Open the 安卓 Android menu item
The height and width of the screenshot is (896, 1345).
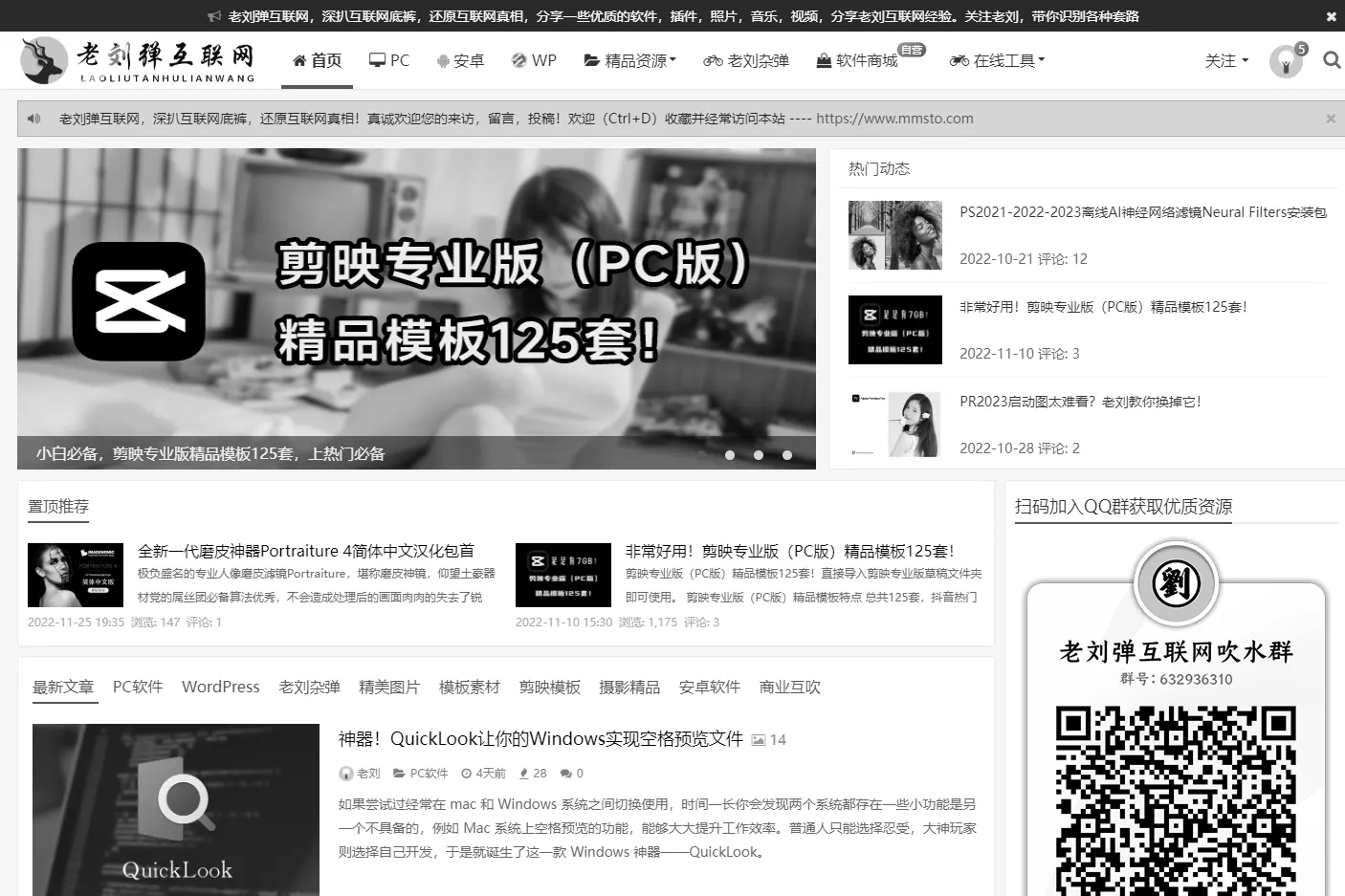click(460, 60)
